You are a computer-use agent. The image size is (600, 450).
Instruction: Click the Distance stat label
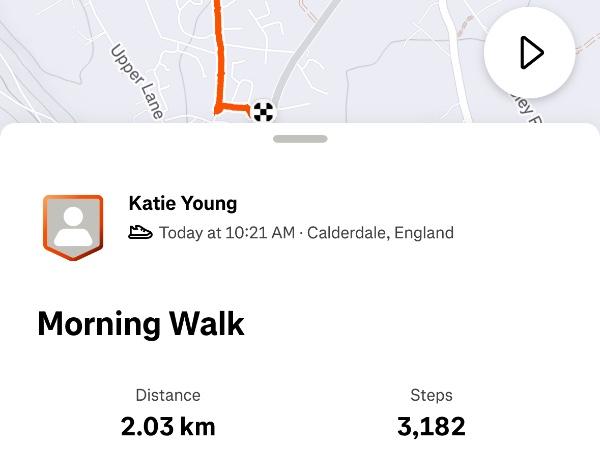[x=168, y=395]
